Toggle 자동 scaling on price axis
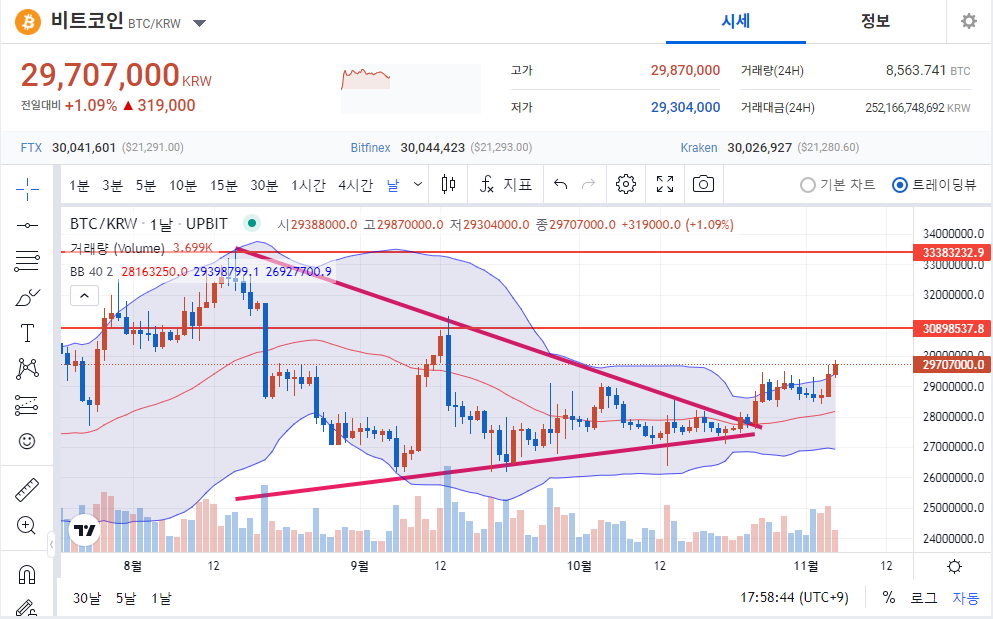993x619 pixels. tap(965, 597)
